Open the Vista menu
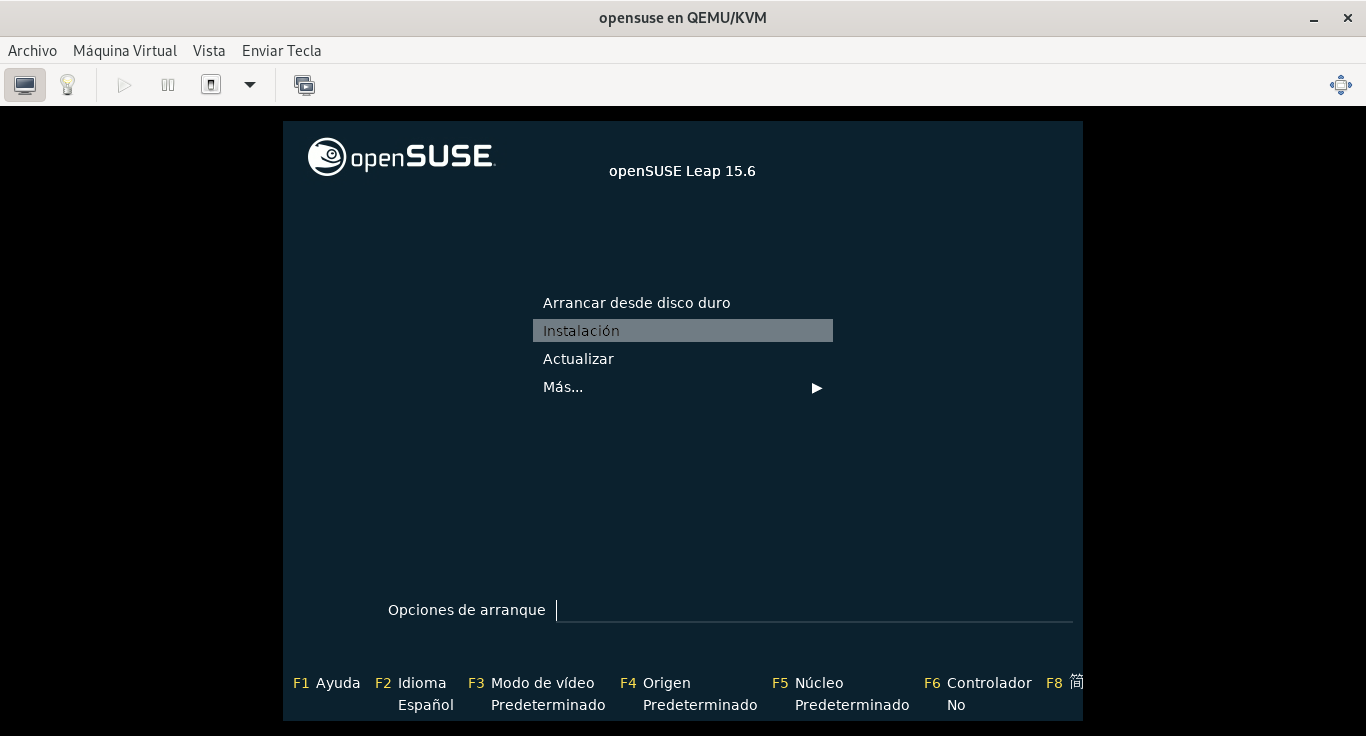This screenshot has width=1366, height=736. click(209, 50)
